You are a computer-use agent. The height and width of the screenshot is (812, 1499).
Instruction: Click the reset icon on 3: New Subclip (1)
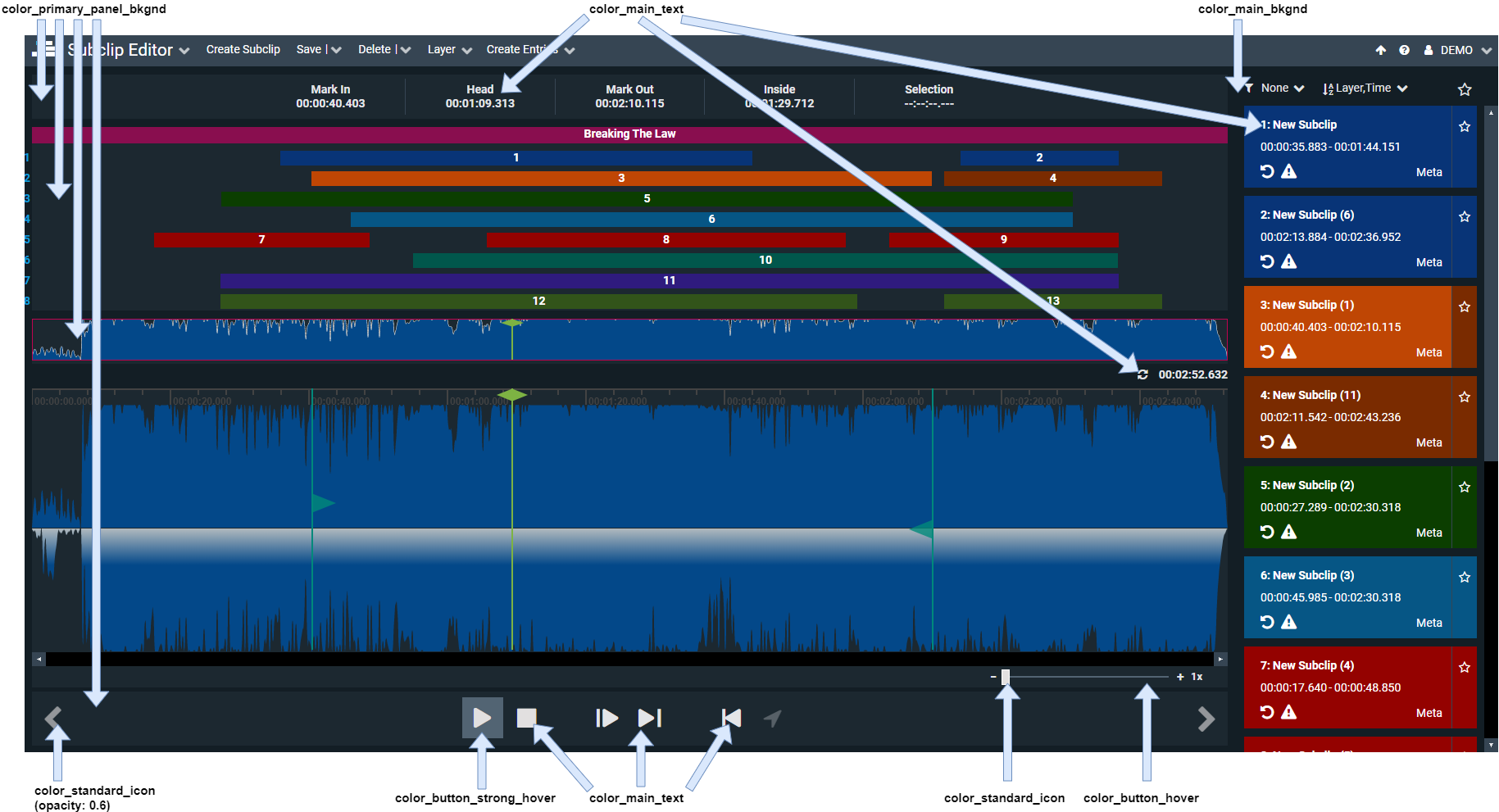[1267, 352]
